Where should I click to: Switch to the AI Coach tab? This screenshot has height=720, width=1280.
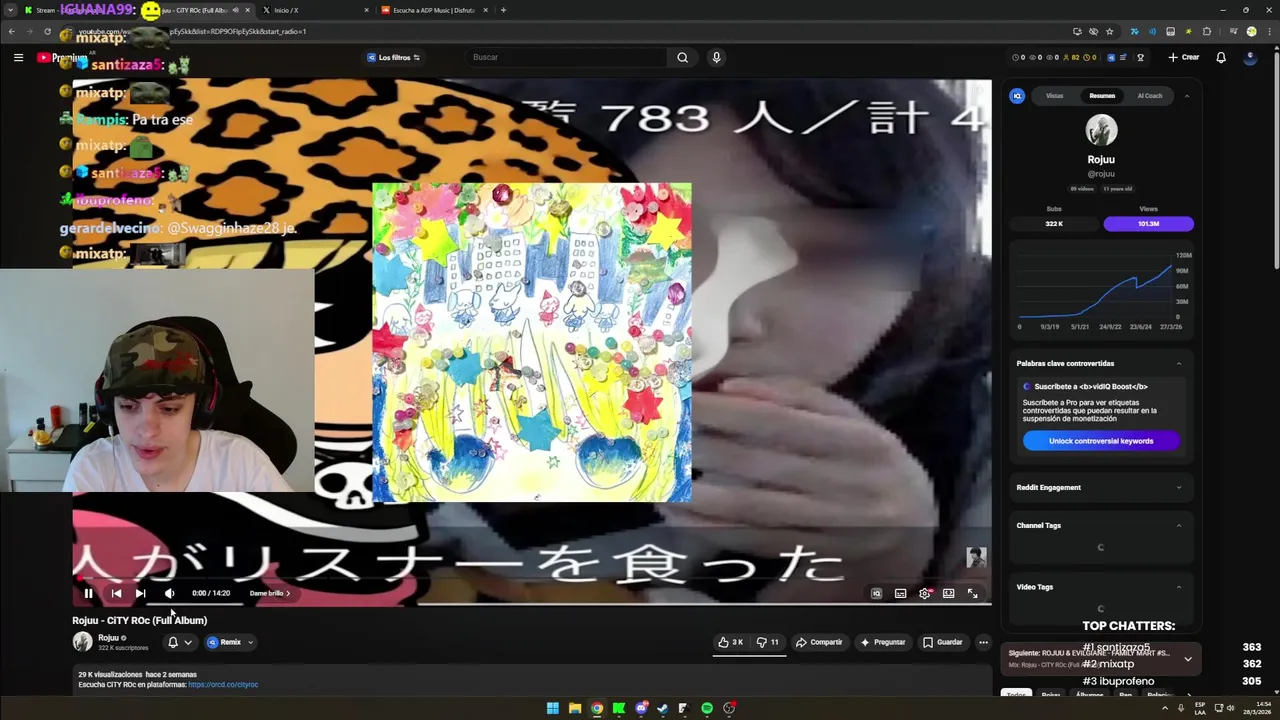click(1150, 96)
